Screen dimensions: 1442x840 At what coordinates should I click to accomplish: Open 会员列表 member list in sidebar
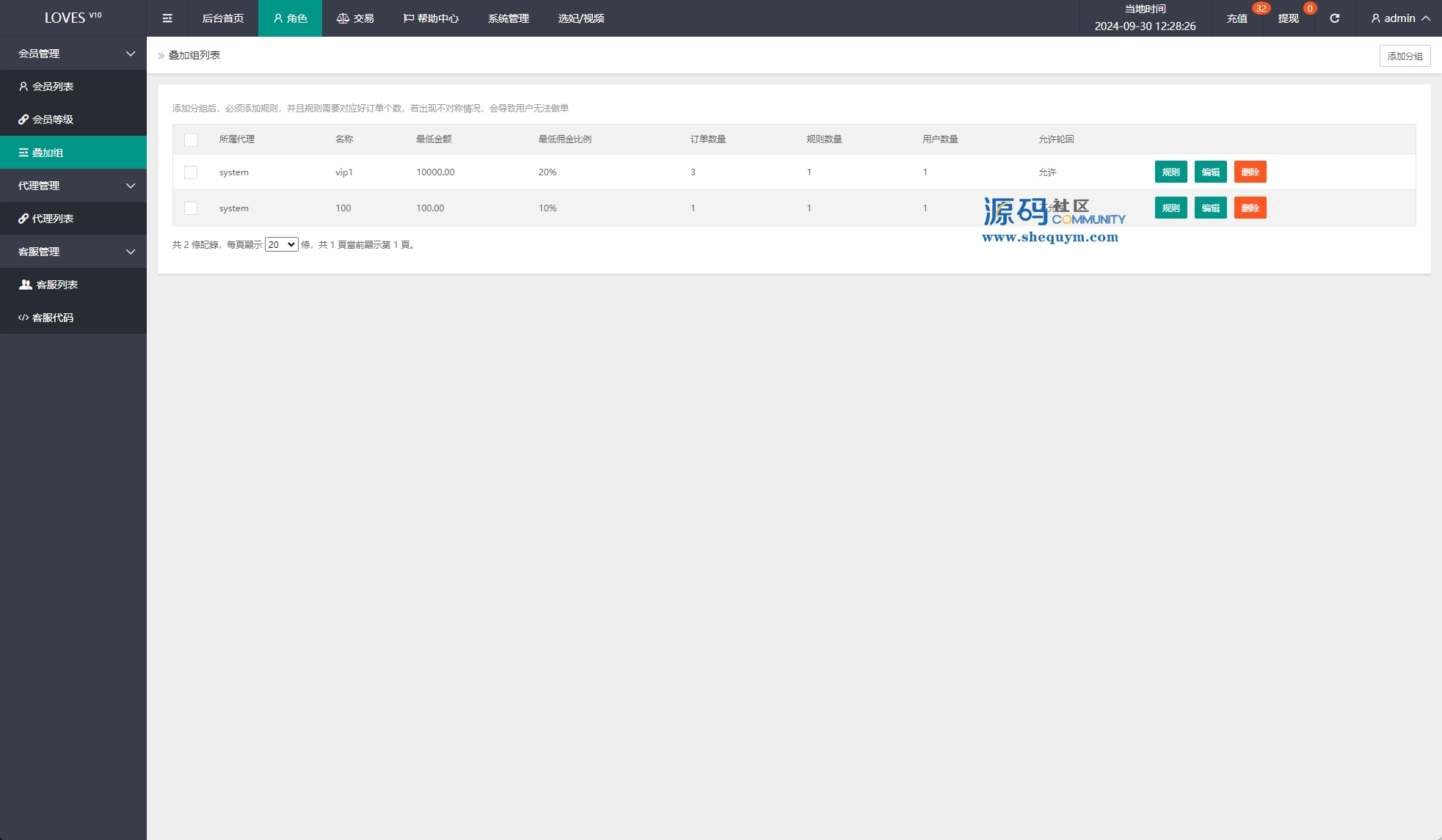(x=53, y=87)
